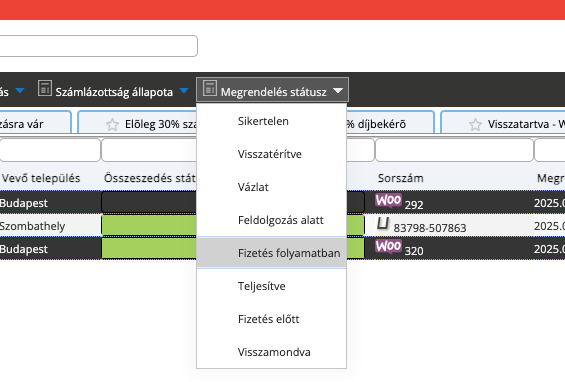
Task: Focus the search field under red bar
Action: click(99, 46)
